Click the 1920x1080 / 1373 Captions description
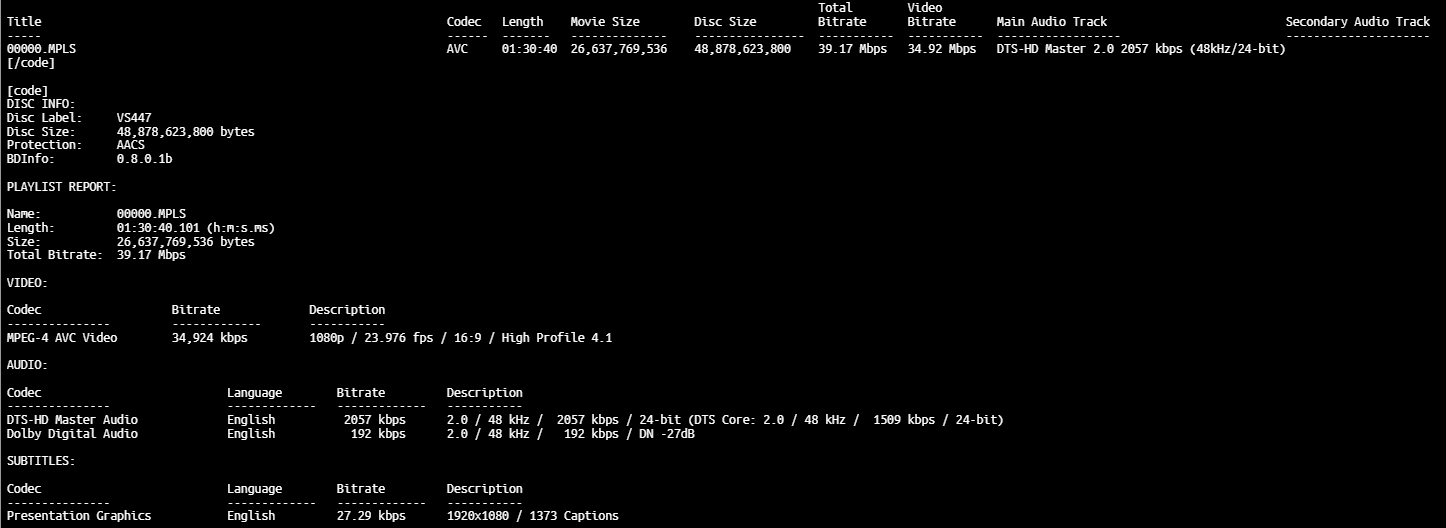 [532, 516]
